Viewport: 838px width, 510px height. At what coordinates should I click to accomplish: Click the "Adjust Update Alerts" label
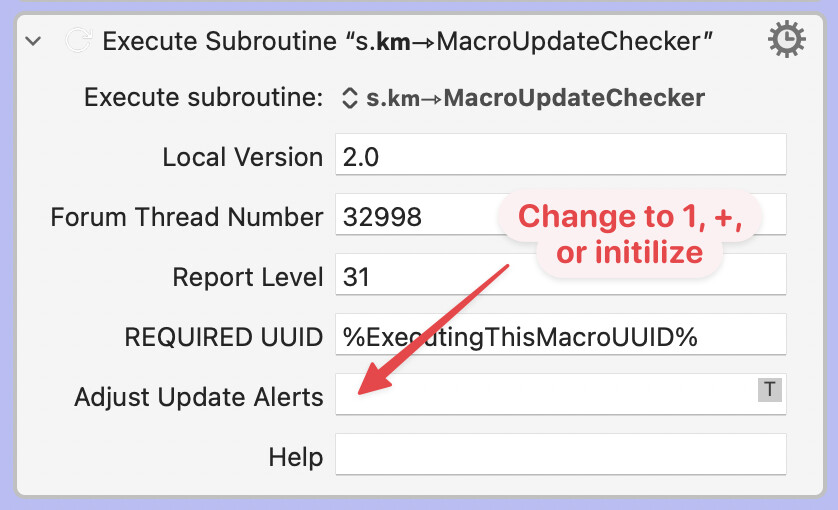tap(198, 397)
